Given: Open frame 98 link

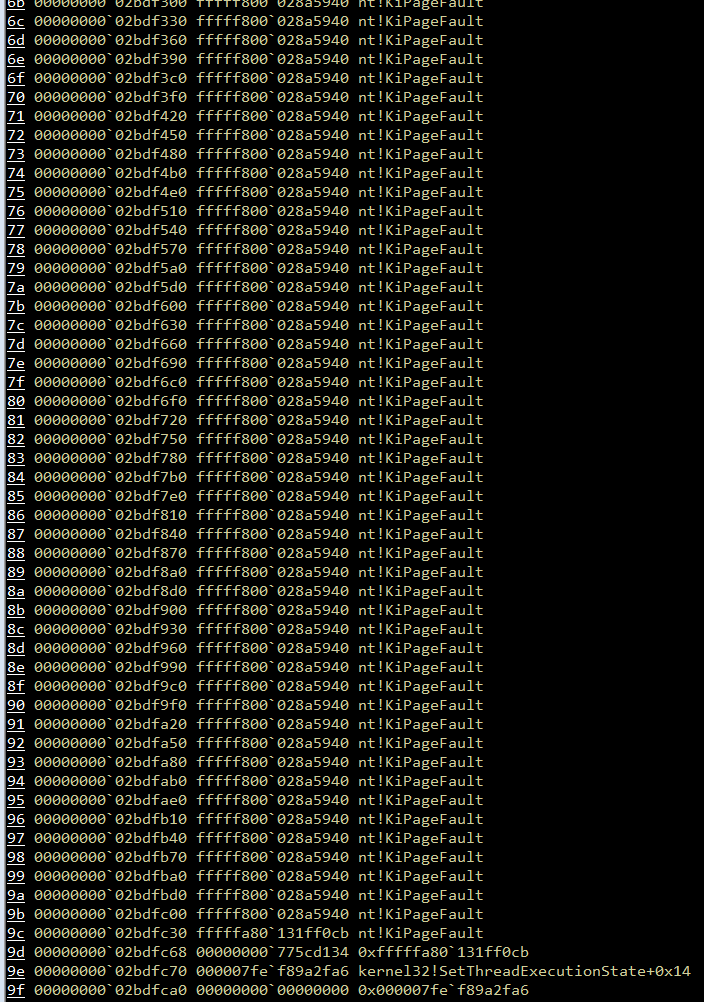Looking at the screenshot, I should click(x=16, y=857).
